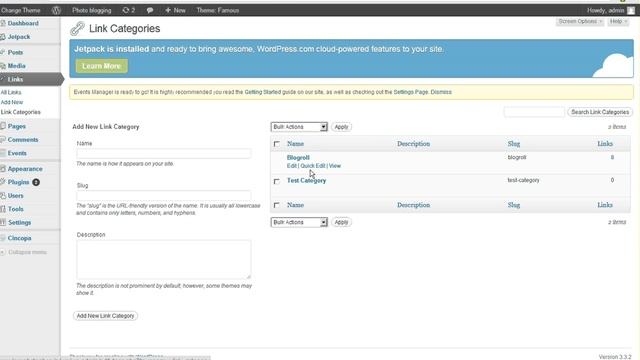Focus the link categories search box
The width and height of the screenshot is (640, 360).
click(x=534, y=112)
